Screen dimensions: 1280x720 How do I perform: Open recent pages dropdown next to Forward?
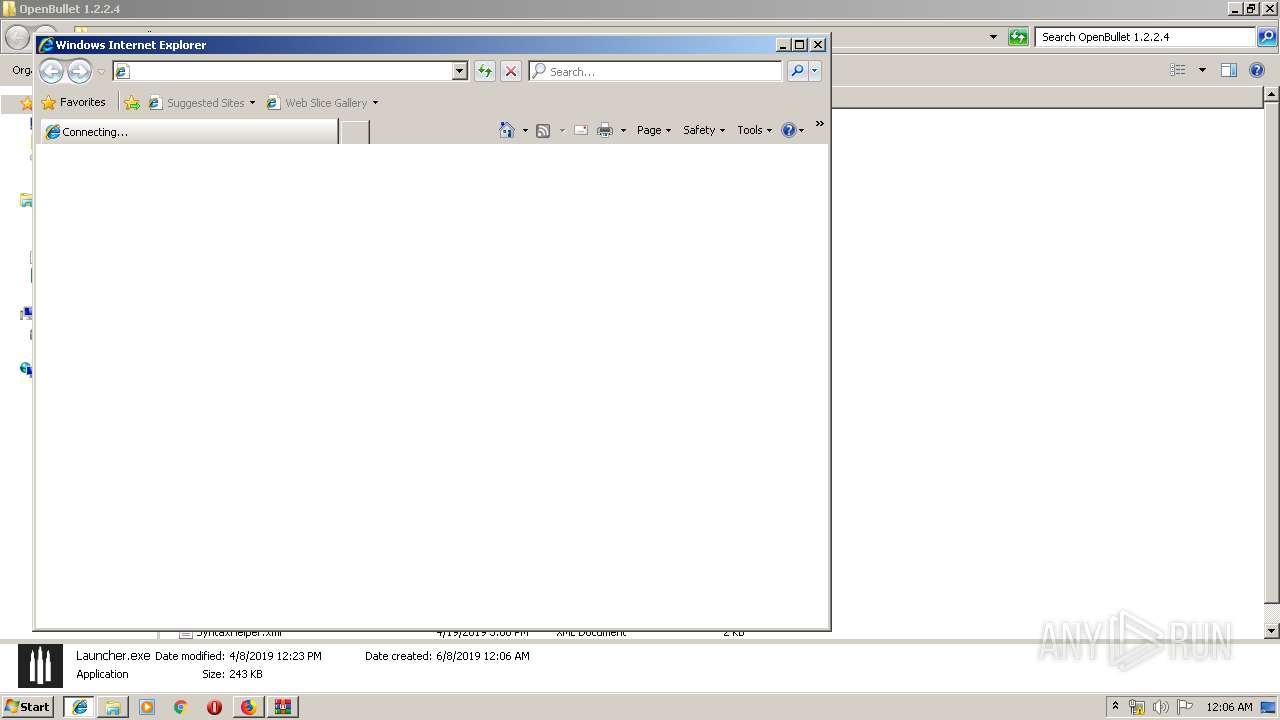tap(101, 72)
